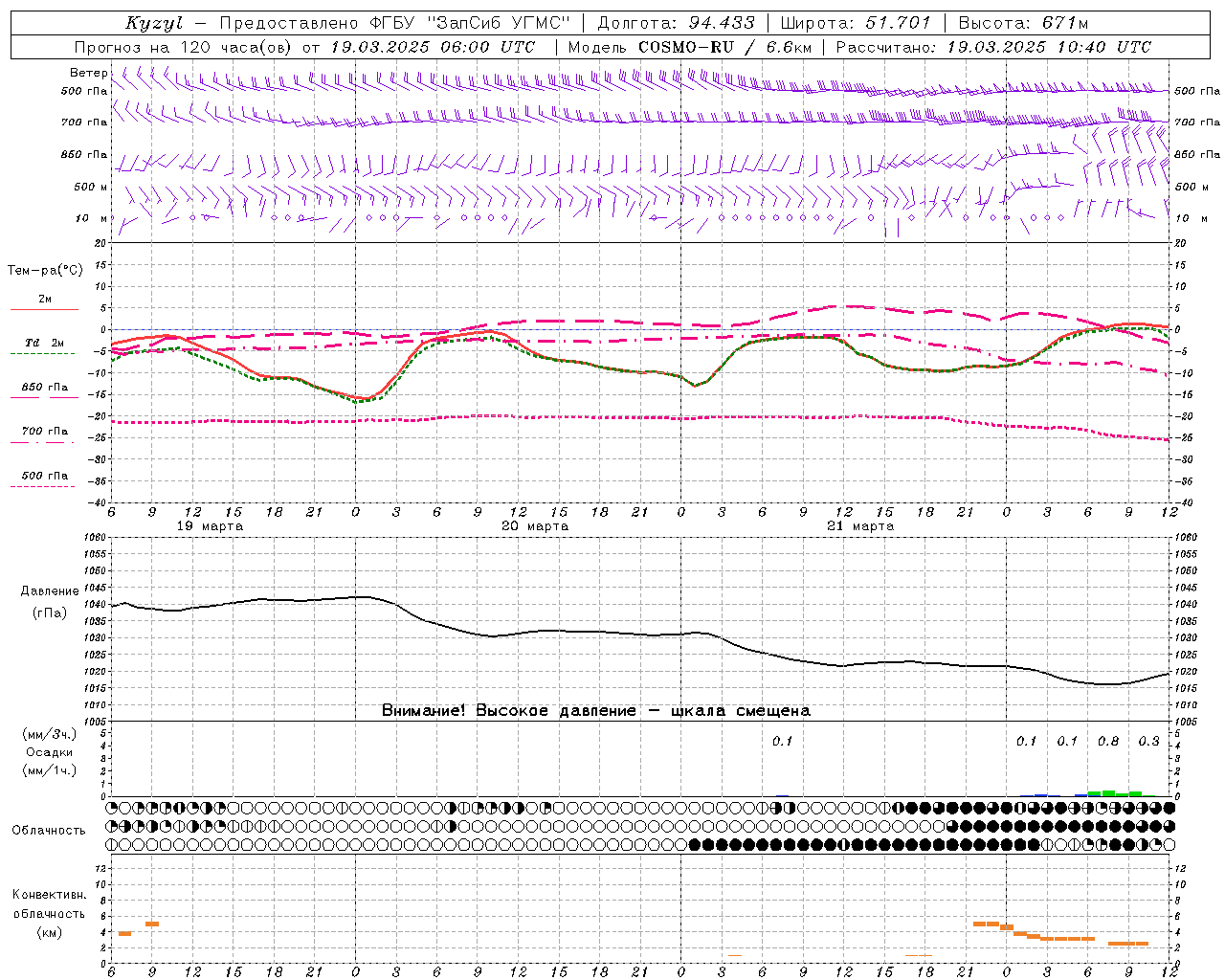Click the '(мм/3ч.)' precipitation unit label
The width and height of the screenshot is (1225, 980).
coord(49,734)
